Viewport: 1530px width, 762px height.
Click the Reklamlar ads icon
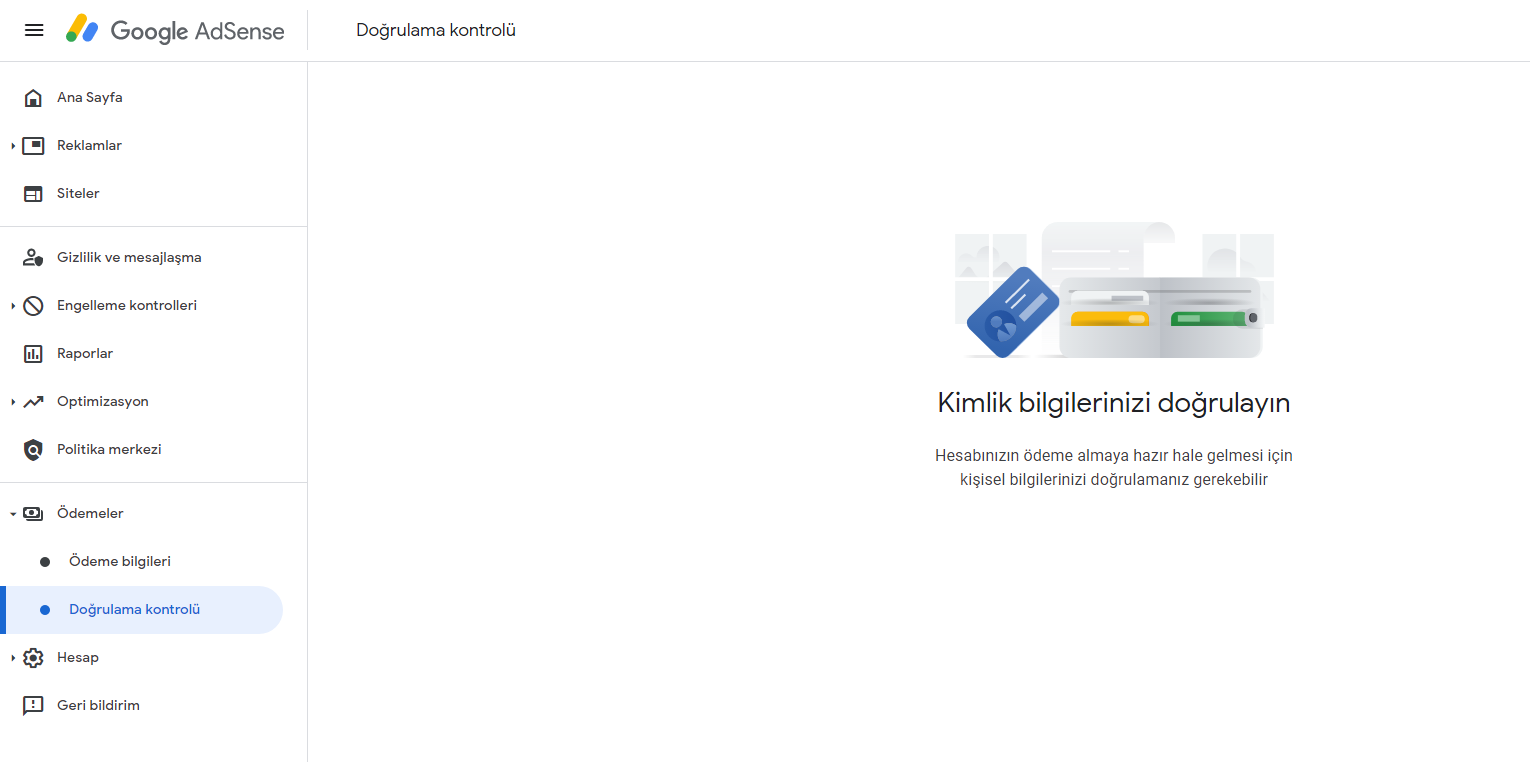point(33,146)
